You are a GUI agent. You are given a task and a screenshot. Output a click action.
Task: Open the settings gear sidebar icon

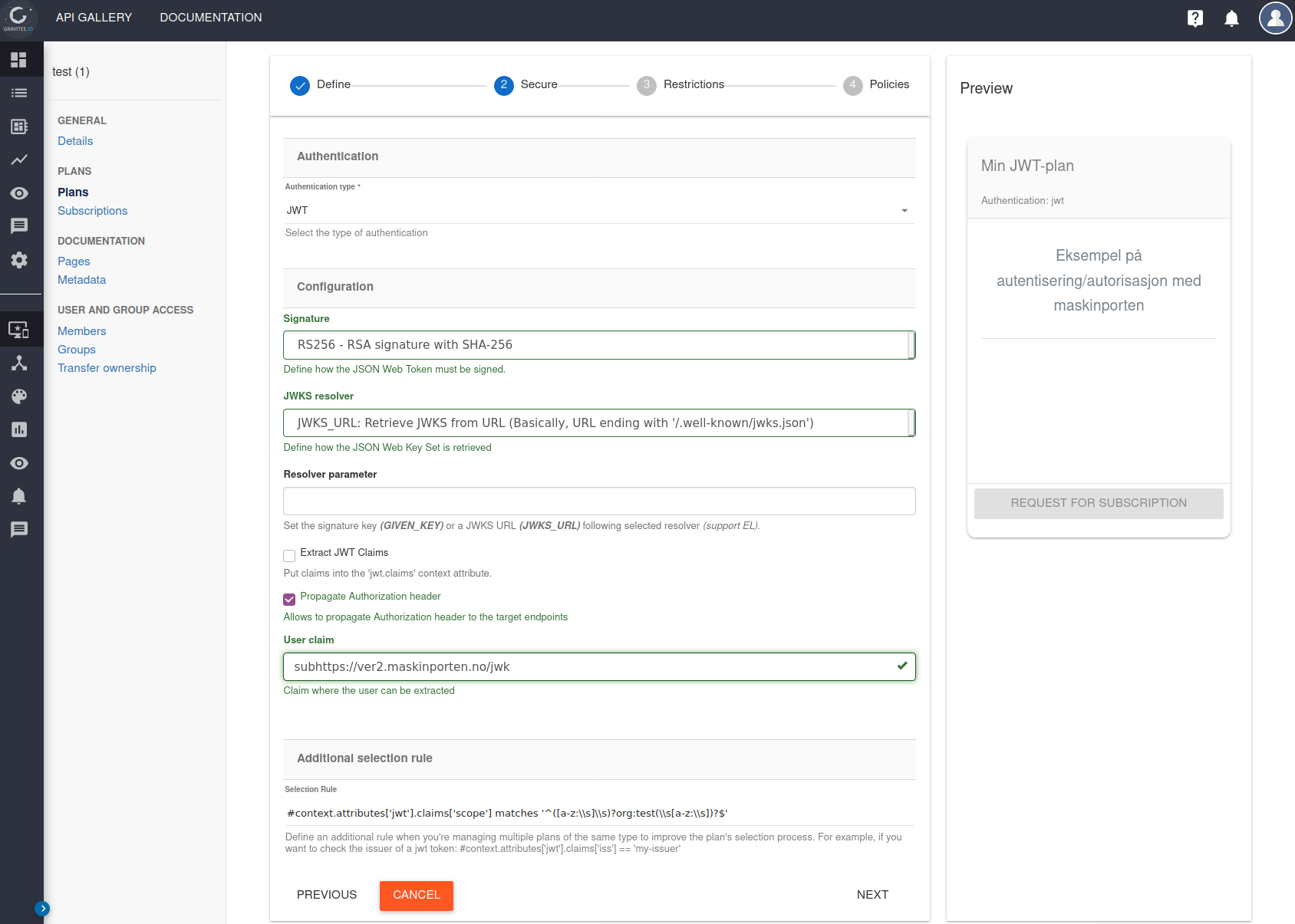tap(19, 260)
